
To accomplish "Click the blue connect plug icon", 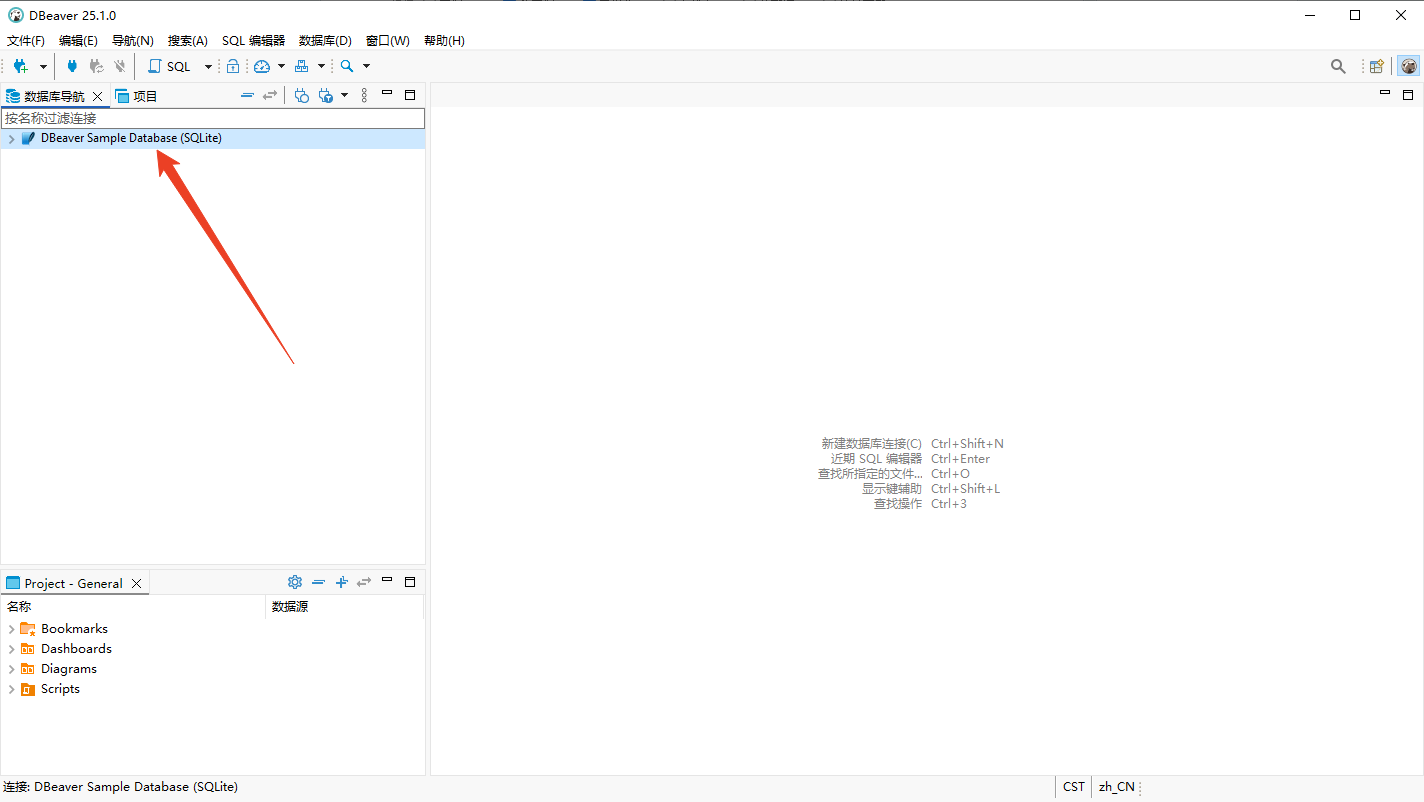I will coord(72,66).
